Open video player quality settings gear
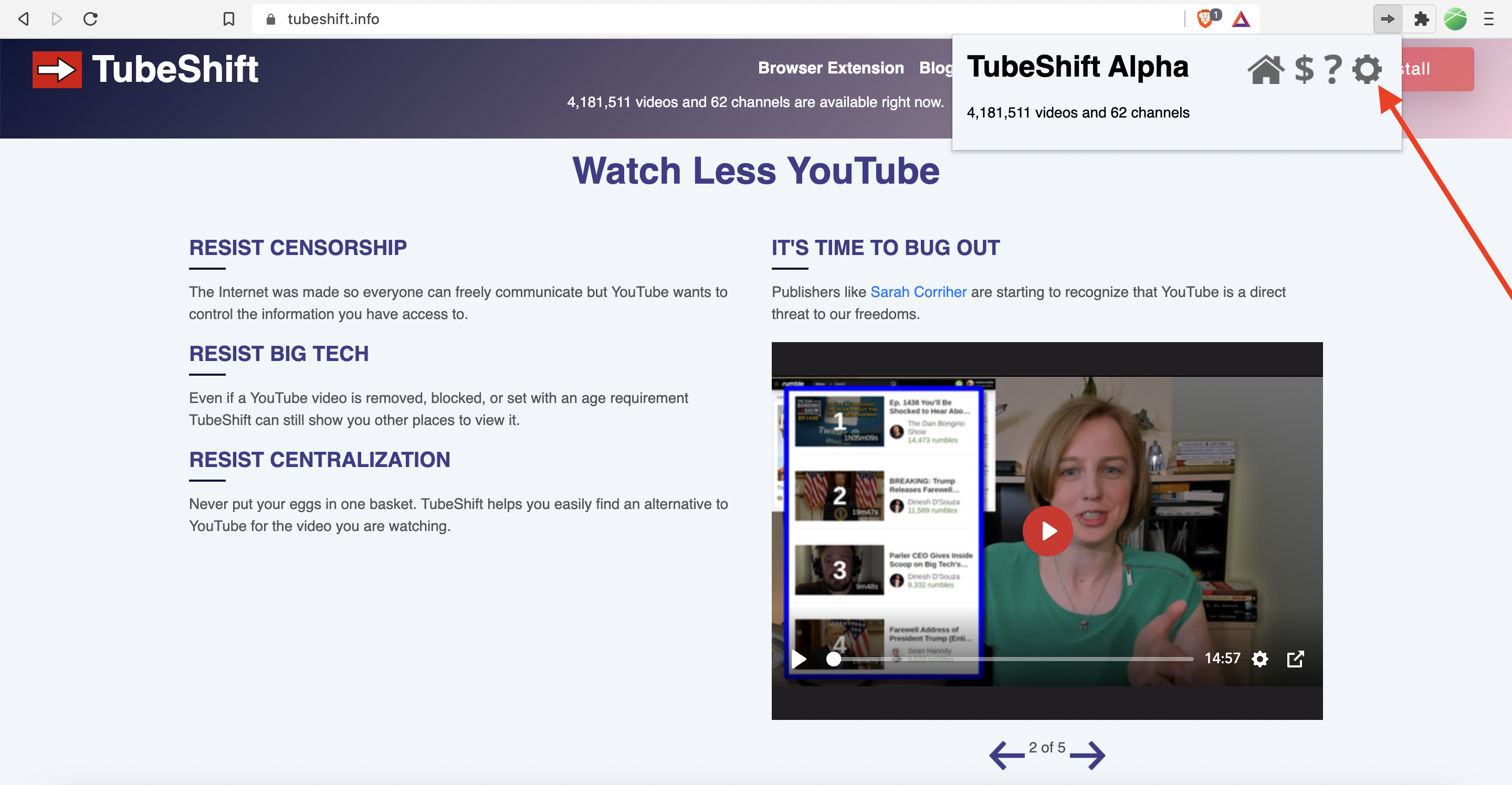Screen dimensions: 1512x785 1259,659
